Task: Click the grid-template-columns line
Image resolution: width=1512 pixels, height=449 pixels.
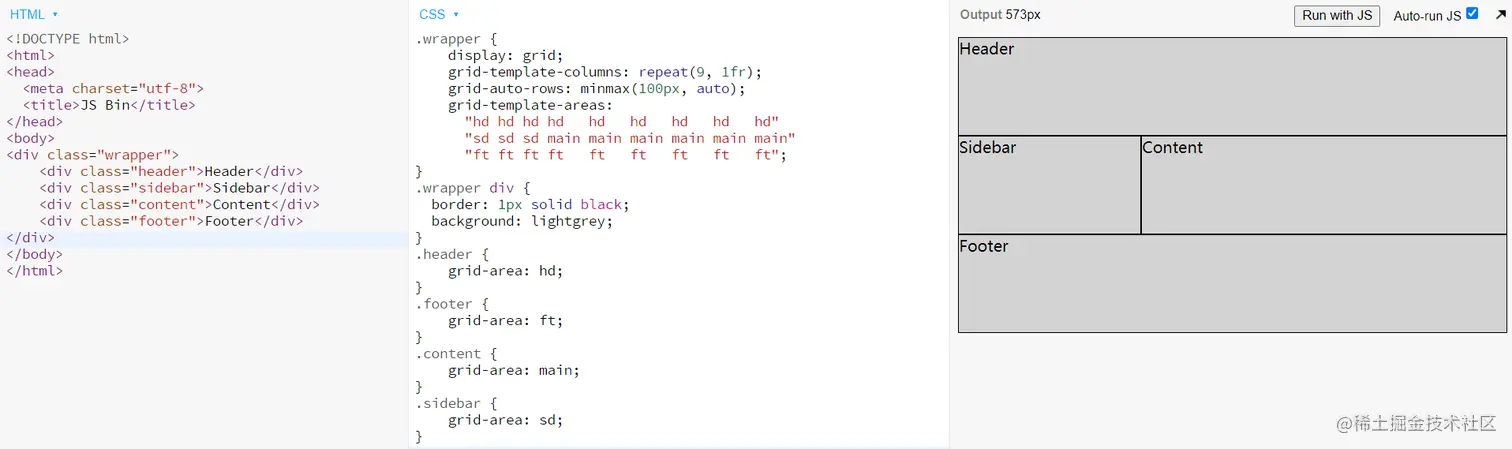Action: pyautogui.click(x=605, y=72)
